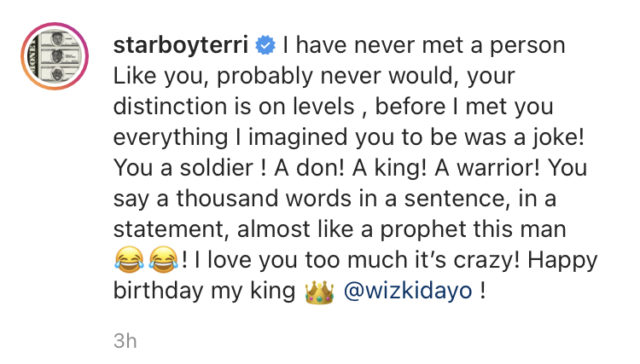Open starboyterri's profile picture
Viewport: 640px width, 364px height.
click(55, 56)
